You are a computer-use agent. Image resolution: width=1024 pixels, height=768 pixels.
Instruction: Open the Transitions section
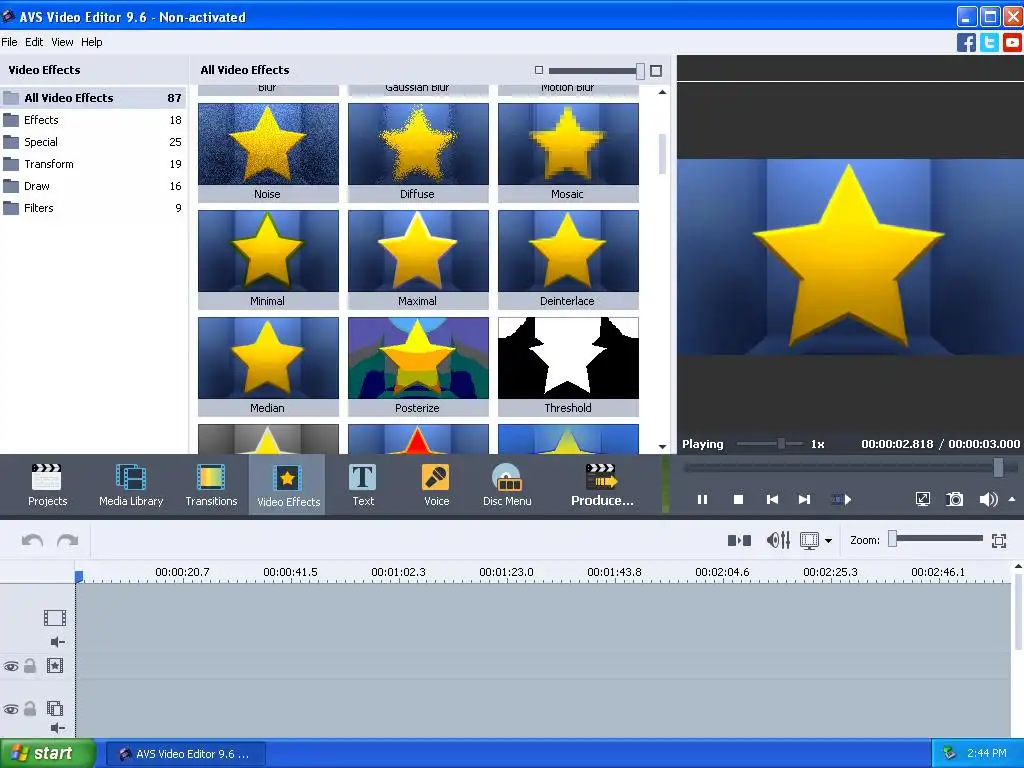(211, 485)
